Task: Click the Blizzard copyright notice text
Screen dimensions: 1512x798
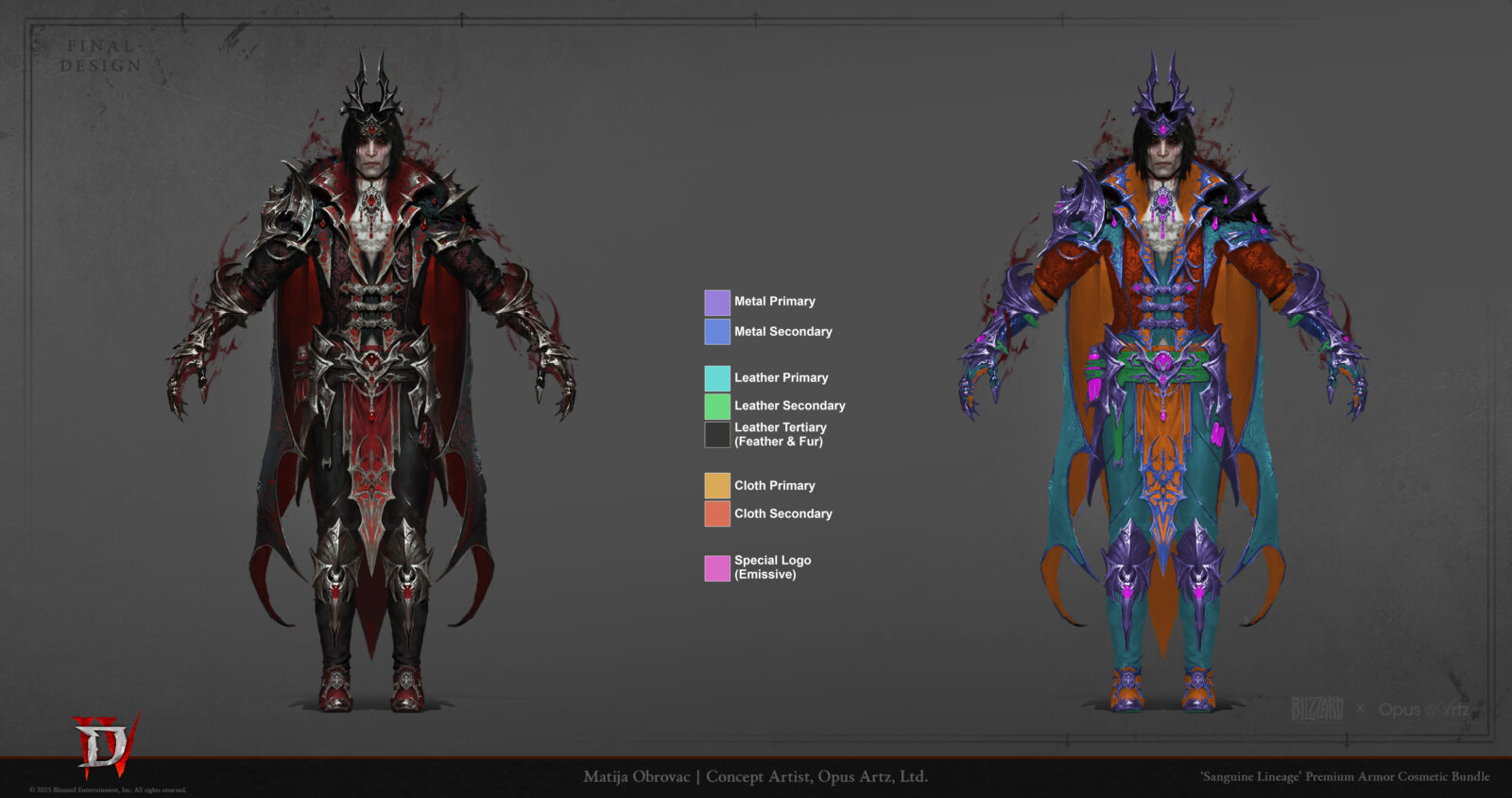Action: pos(108,790)
